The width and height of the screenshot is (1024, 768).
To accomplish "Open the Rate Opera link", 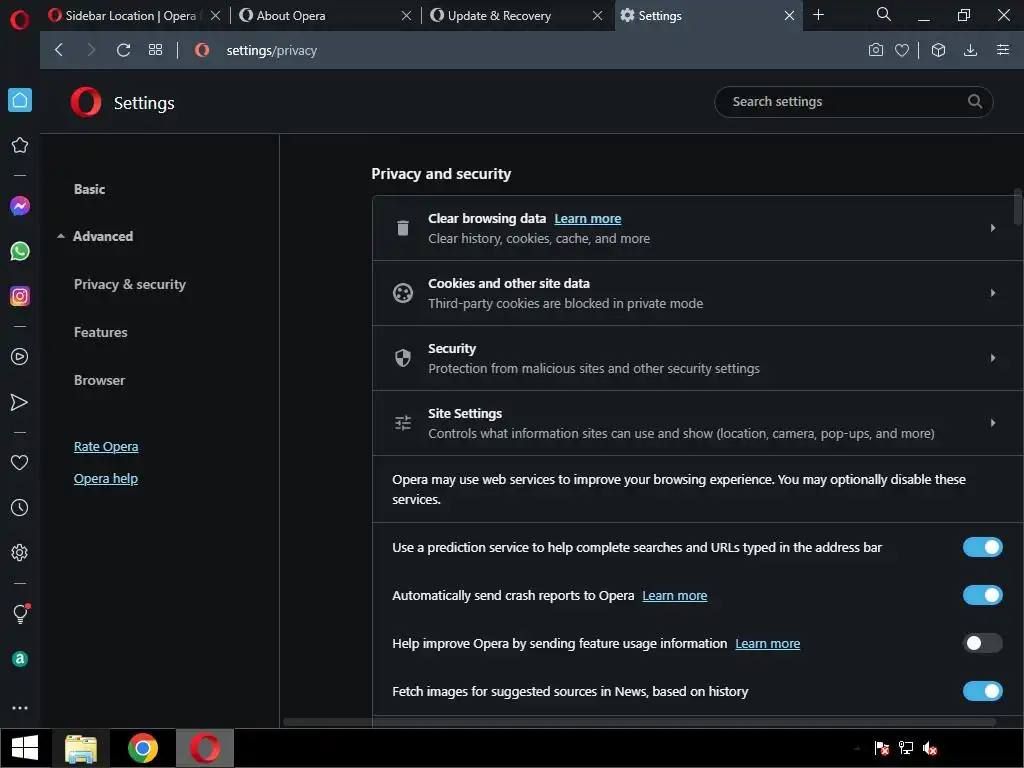I will (106, 447).
